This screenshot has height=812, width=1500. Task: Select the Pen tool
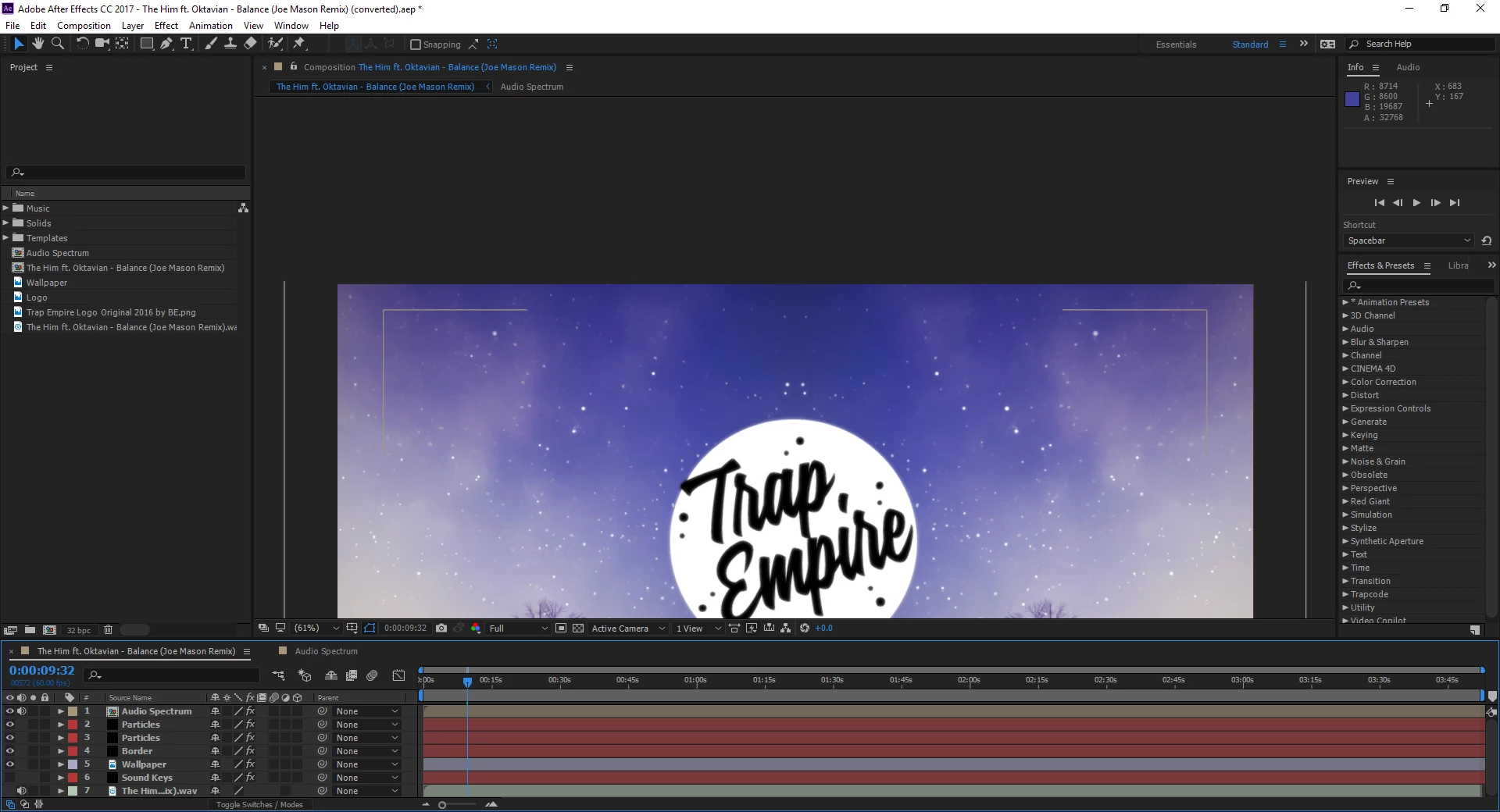tap(166, 44)
